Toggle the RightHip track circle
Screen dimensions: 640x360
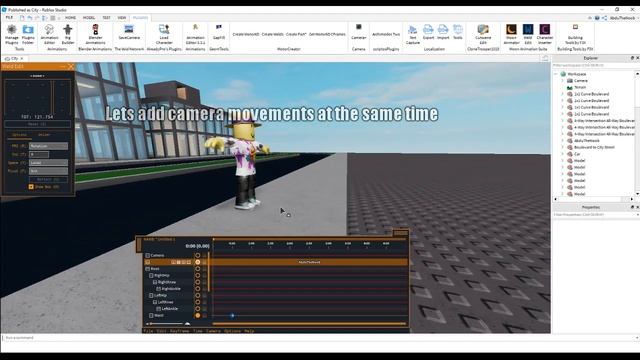coord(198,276)
